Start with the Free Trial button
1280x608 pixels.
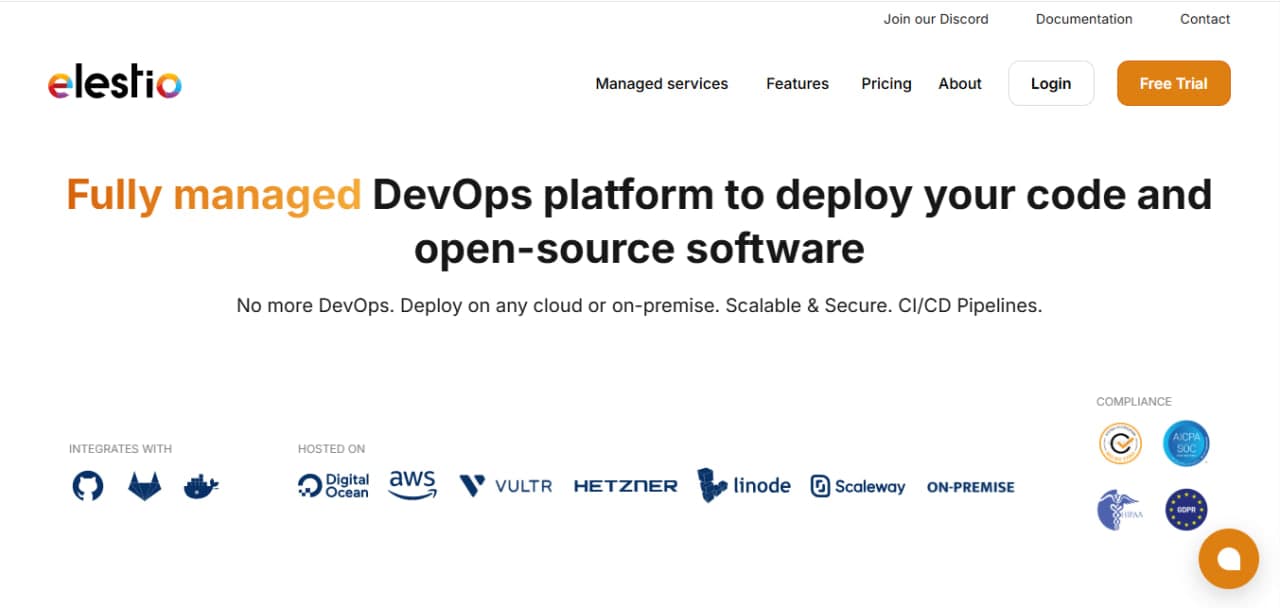click(1174, 83)
